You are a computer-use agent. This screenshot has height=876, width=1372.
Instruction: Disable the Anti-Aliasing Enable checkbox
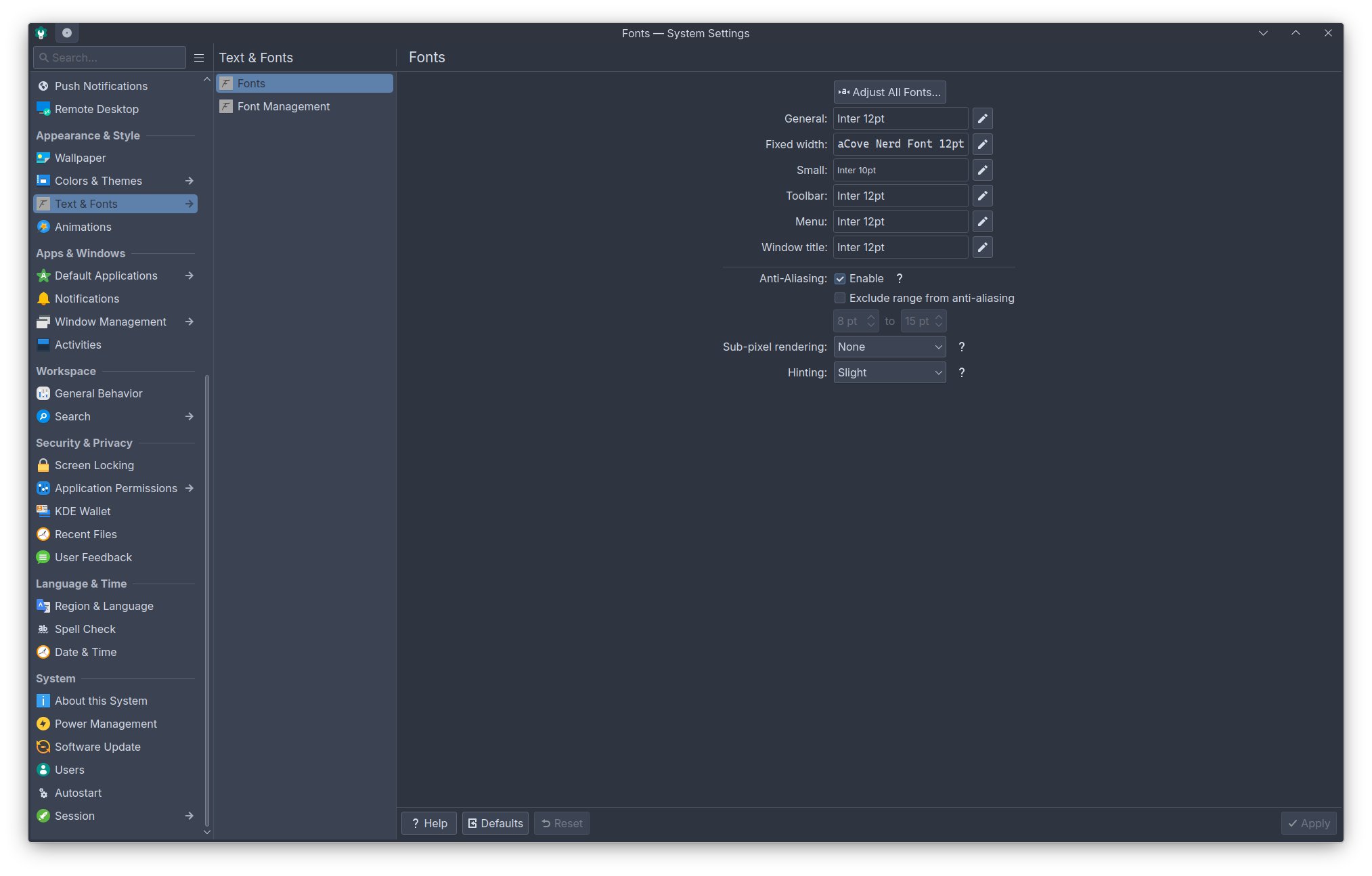point(840,279)
